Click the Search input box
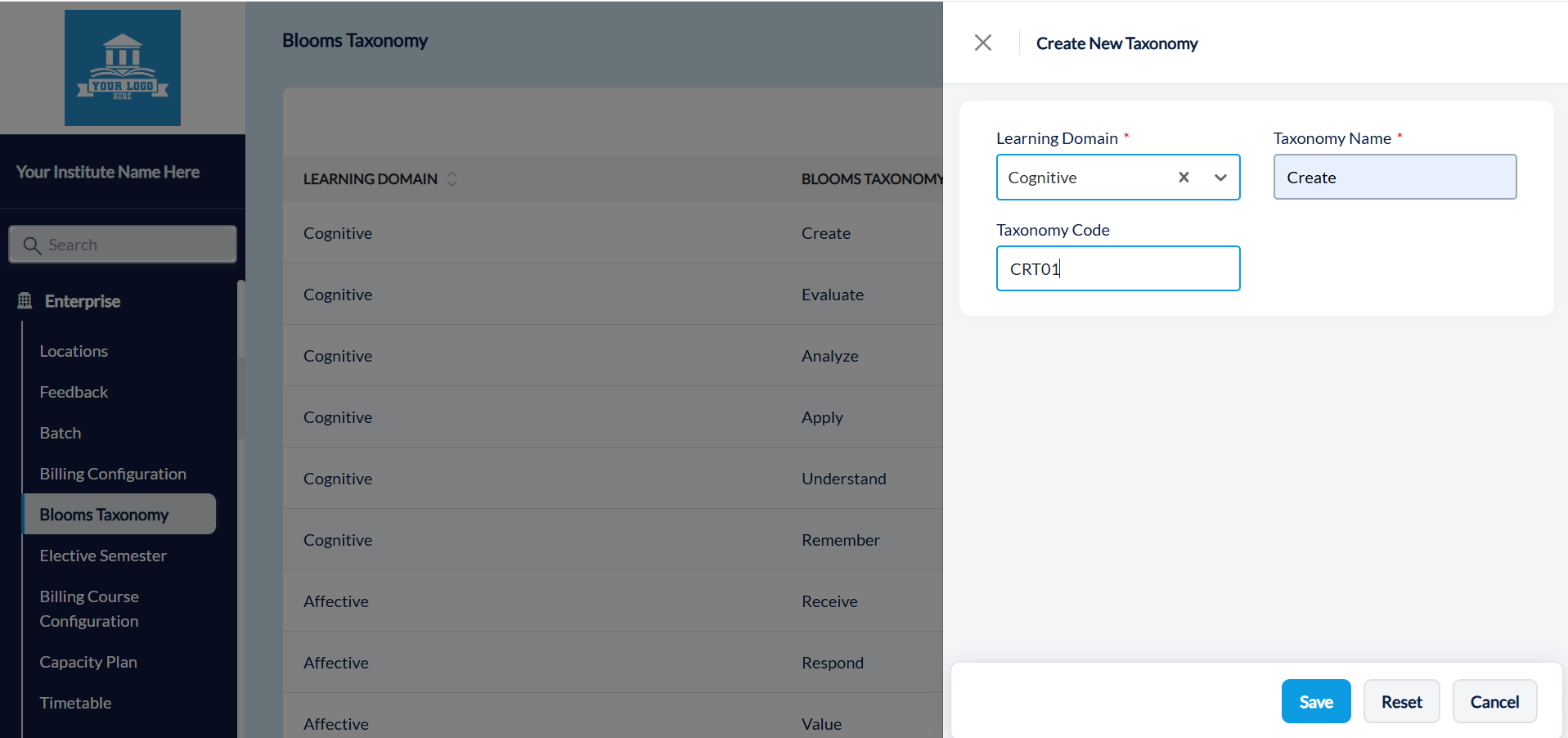 123,245
